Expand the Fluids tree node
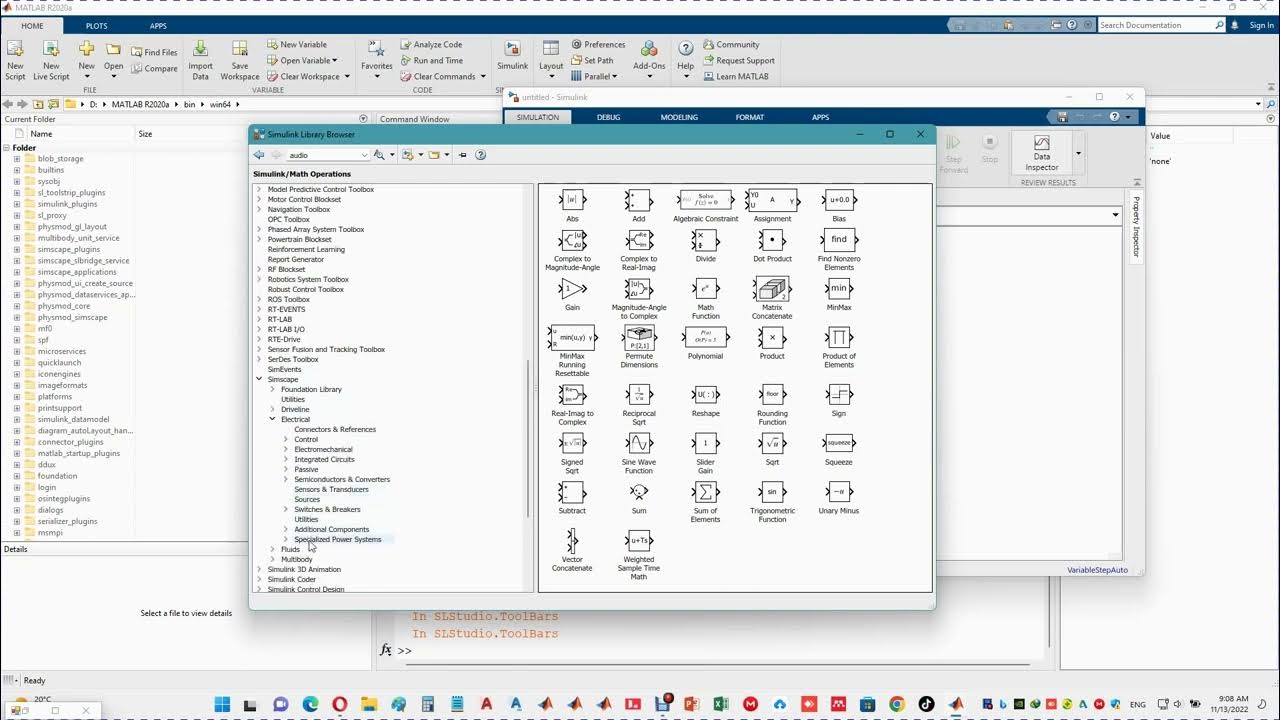Image resolution: width=1280 pixels, height=720 pixels. [x=272, y=549]
